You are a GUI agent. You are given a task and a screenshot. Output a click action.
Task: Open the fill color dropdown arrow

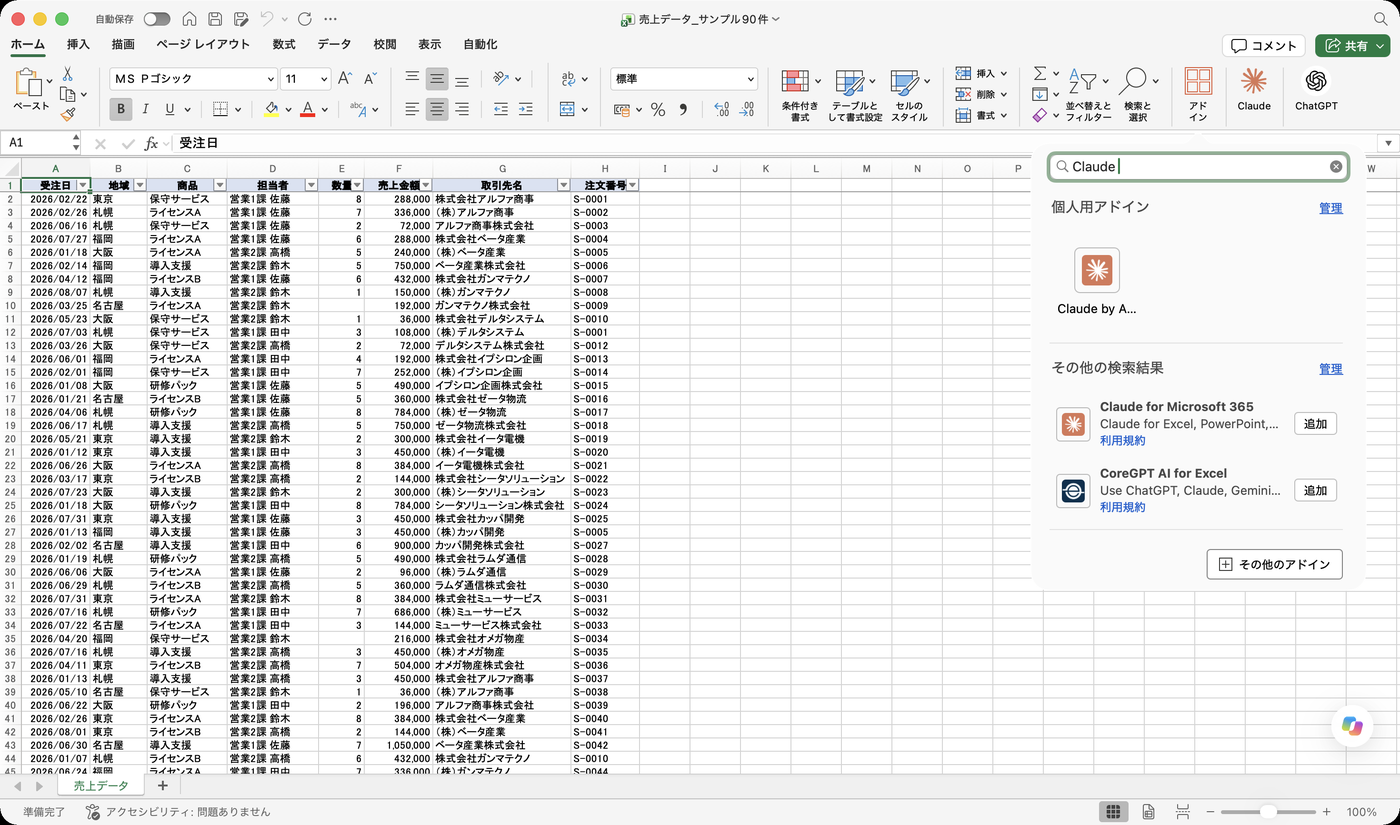coord(288,109)
